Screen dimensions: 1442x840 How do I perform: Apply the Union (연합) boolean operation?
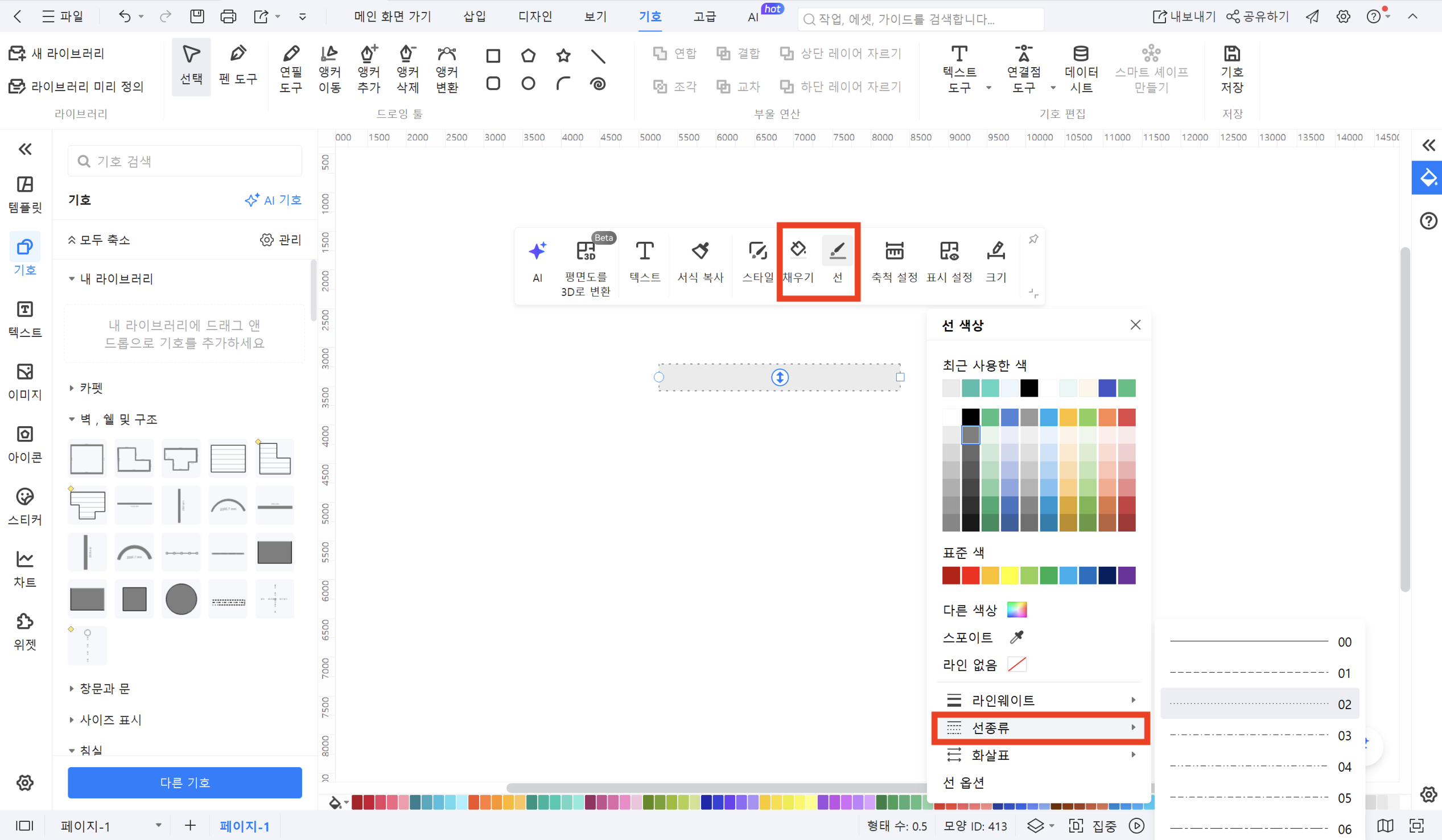click(x=676, y=53)
